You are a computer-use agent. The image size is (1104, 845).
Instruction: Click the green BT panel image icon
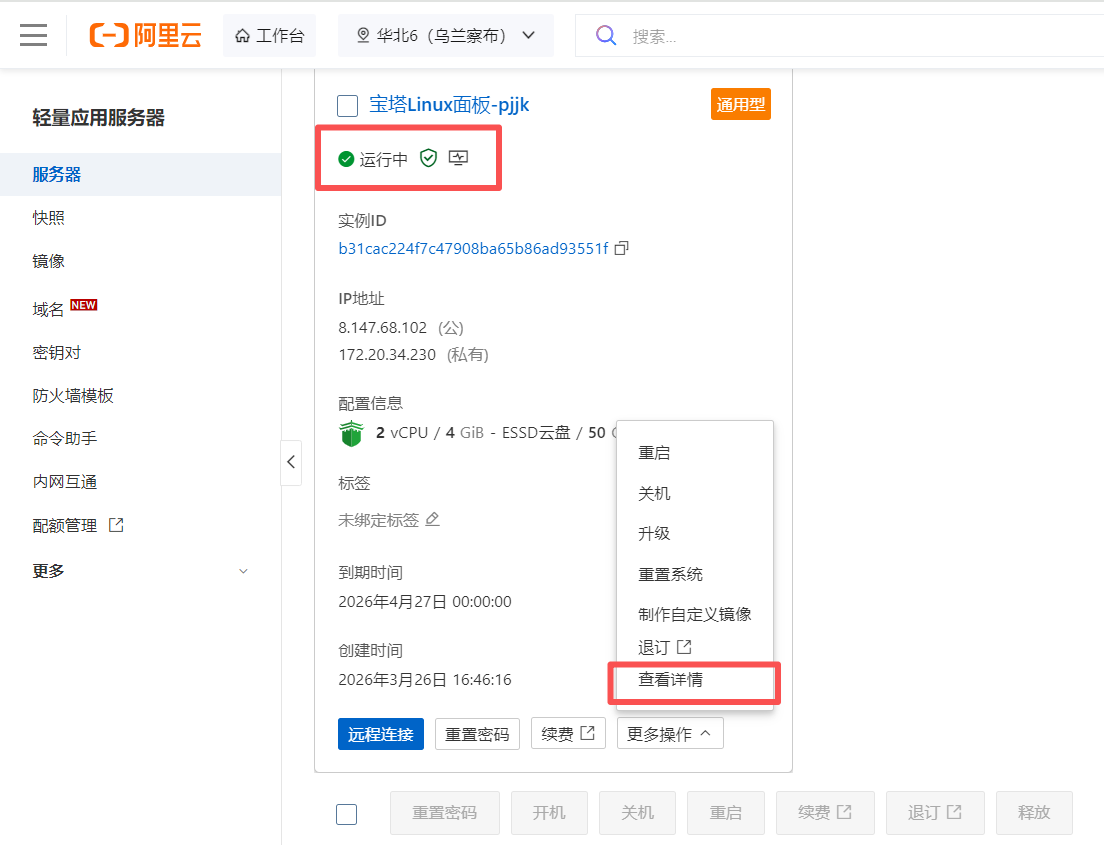(351, 433)
